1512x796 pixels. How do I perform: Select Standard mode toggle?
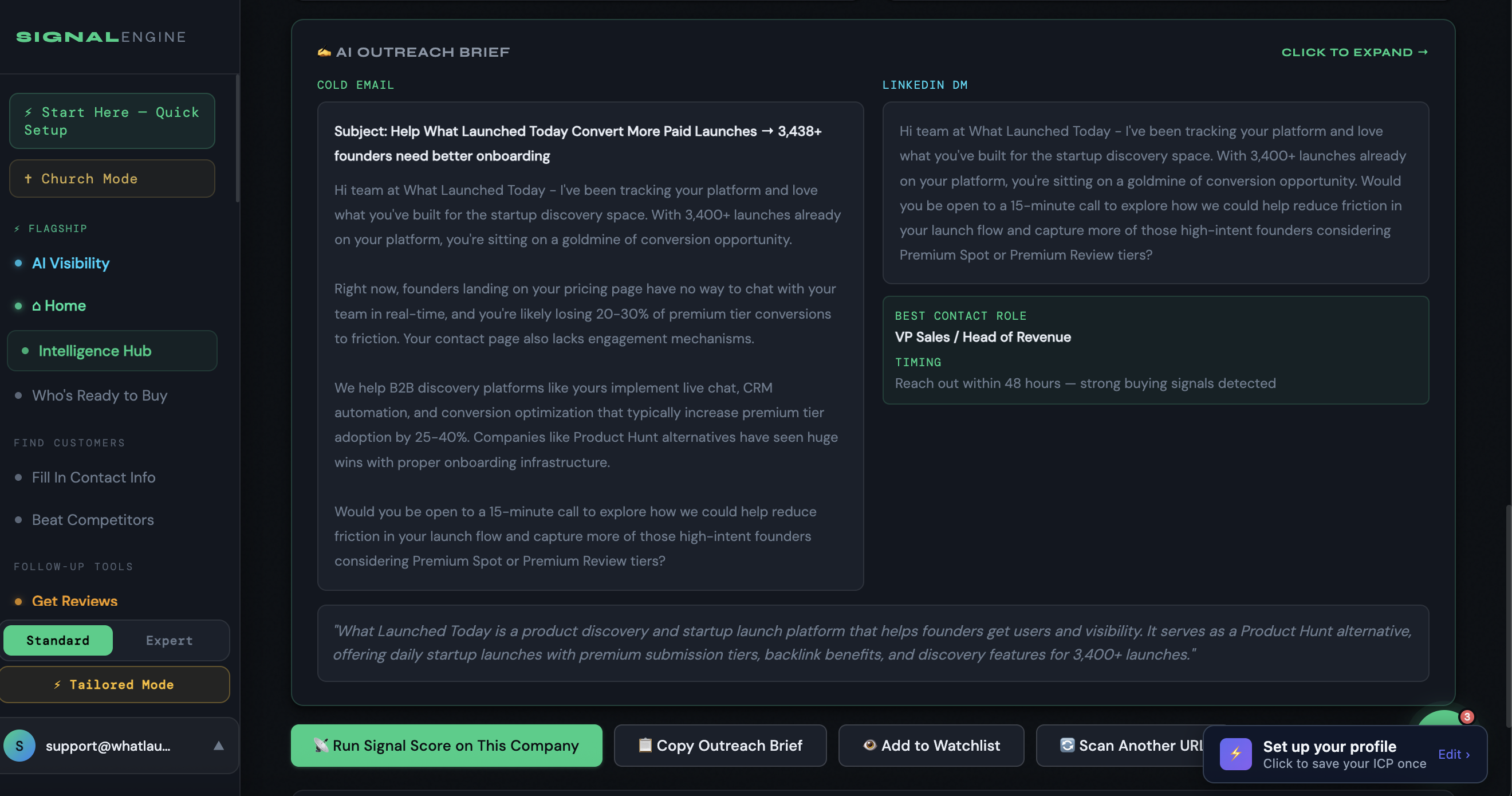coord(58,640)
